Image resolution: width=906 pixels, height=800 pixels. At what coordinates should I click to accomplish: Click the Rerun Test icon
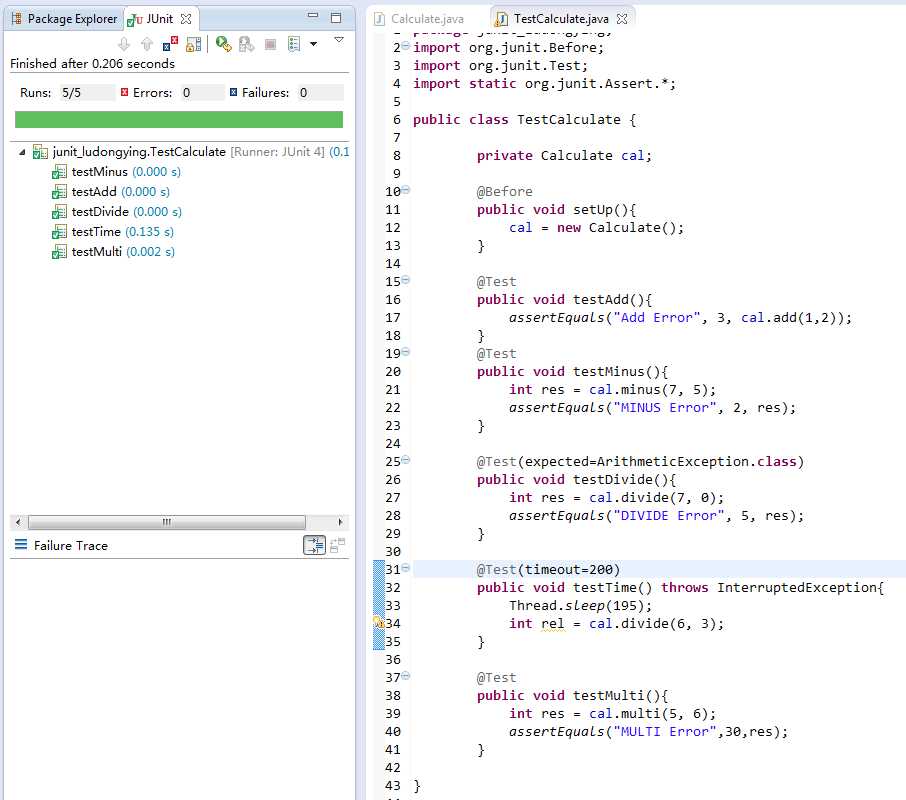(x=223, y=44)
